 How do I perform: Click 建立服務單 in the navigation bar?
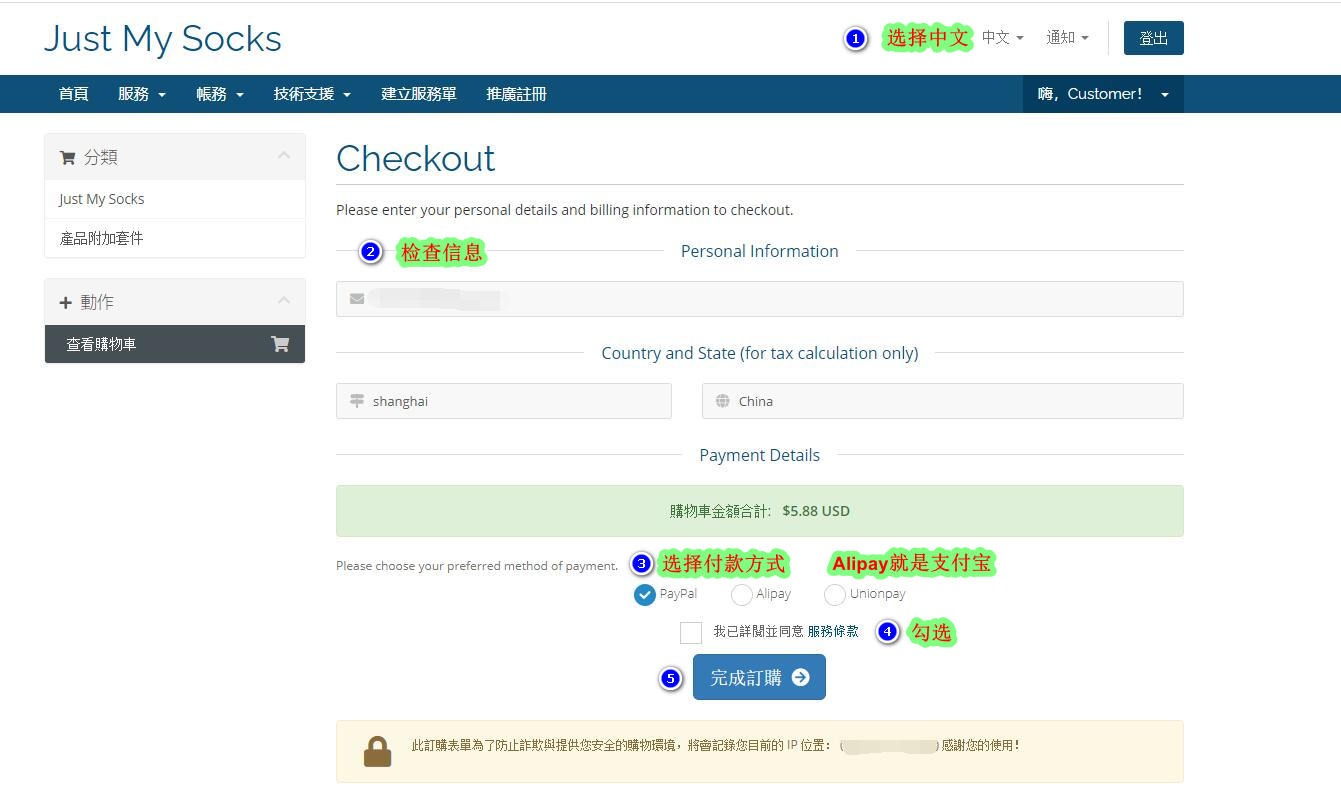(x=419, y=94)
